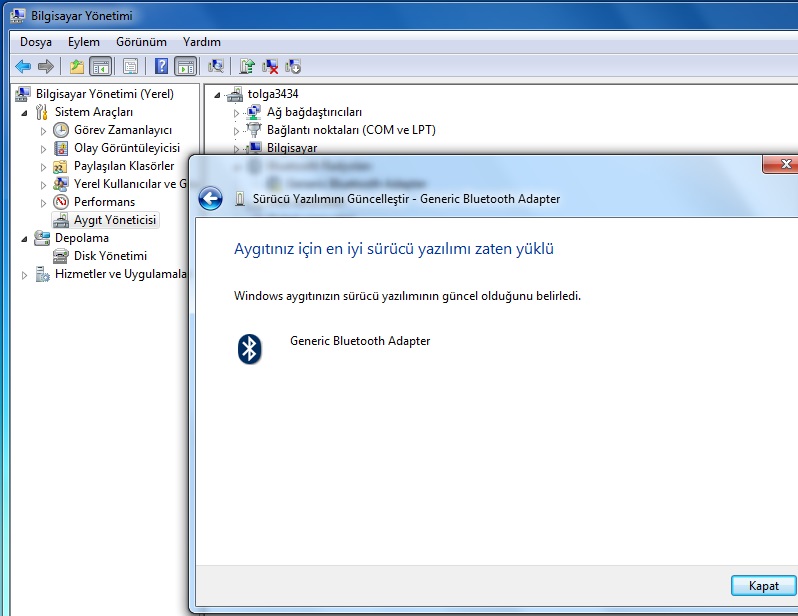798x616 pixels.
Task: Click the Performans gauge icon
Action: 61,202
